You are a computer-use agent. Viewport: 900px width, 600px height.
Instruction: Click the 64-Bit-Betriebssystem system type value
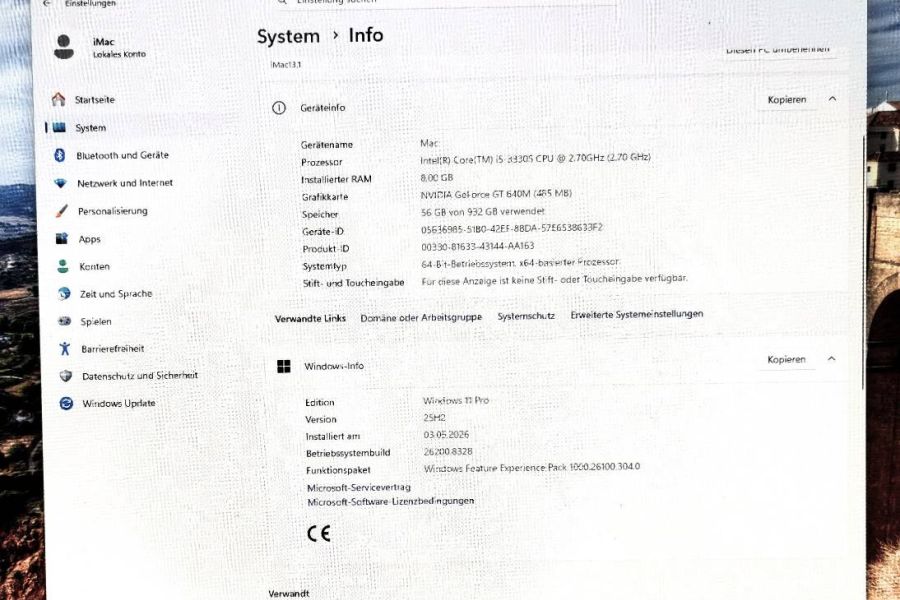coord(520,263)
